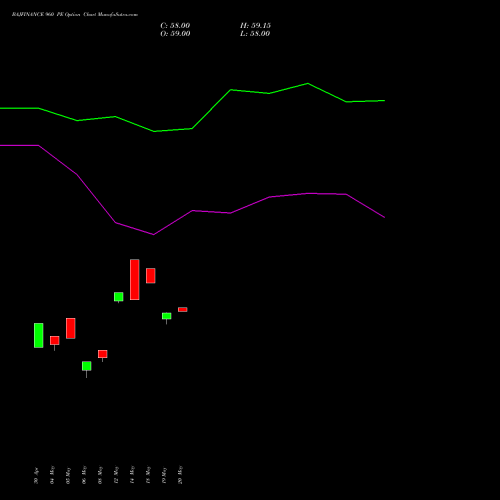Click the 06 May date label
Viewport: 500px width, 500px height.
pos(84,475)
